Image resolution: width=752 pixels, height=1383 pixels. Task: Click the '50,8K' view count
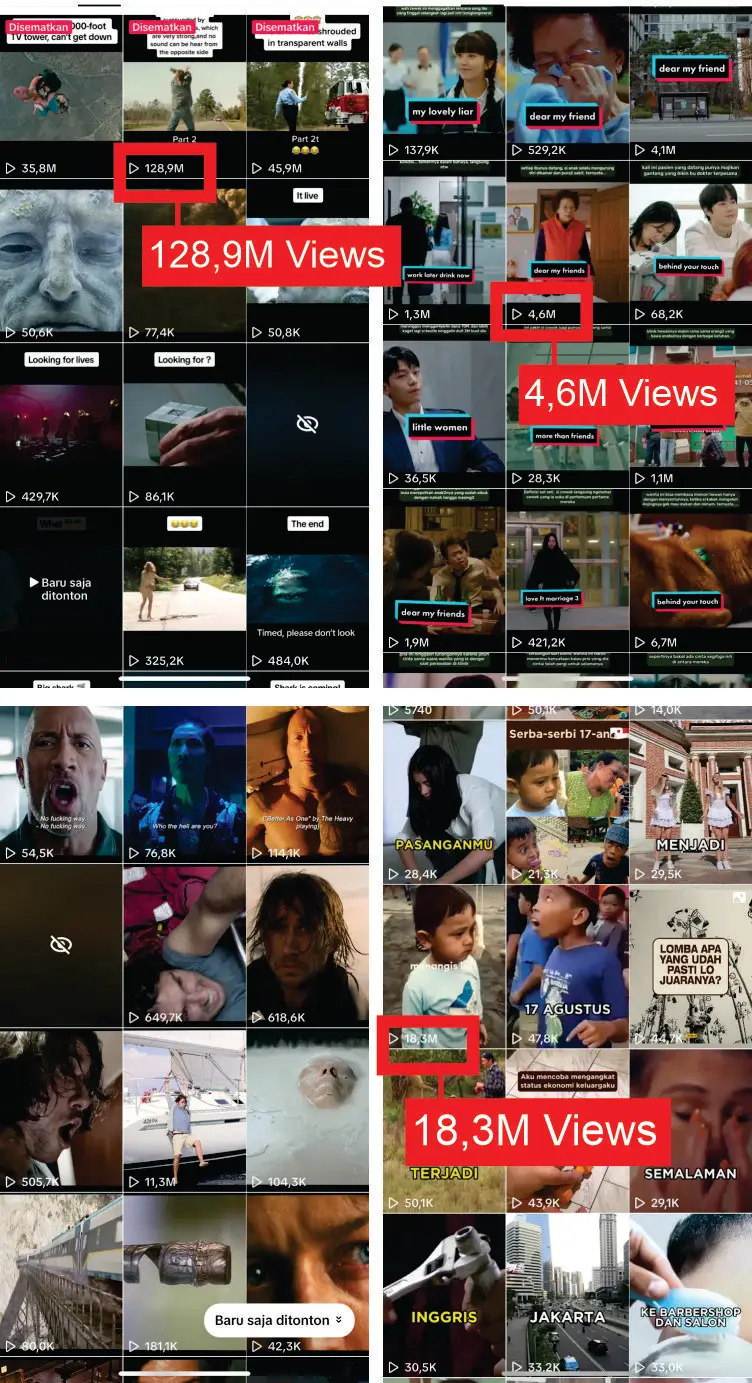pos(284,332)
